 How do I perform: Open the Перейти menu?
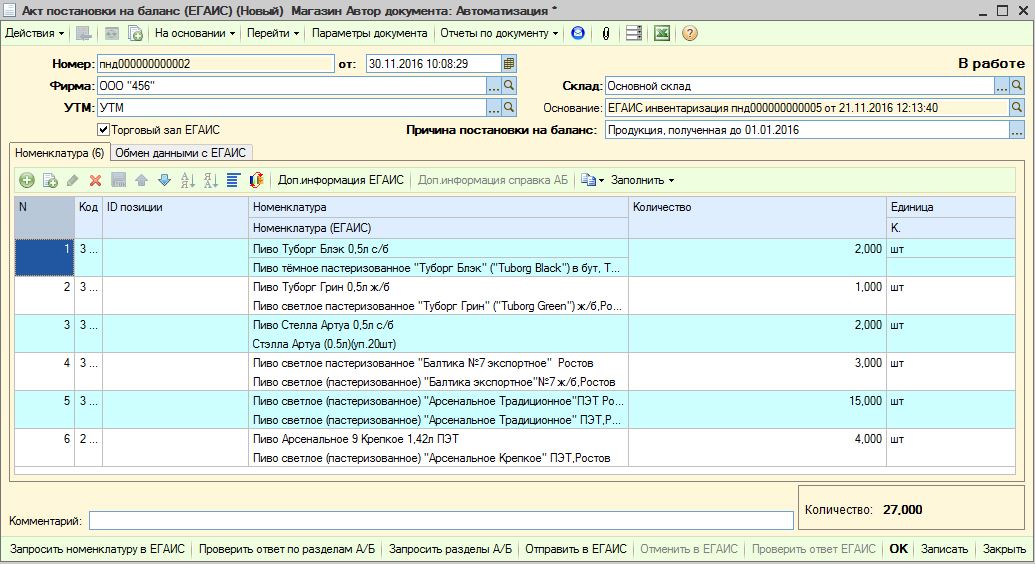[274, 33]
